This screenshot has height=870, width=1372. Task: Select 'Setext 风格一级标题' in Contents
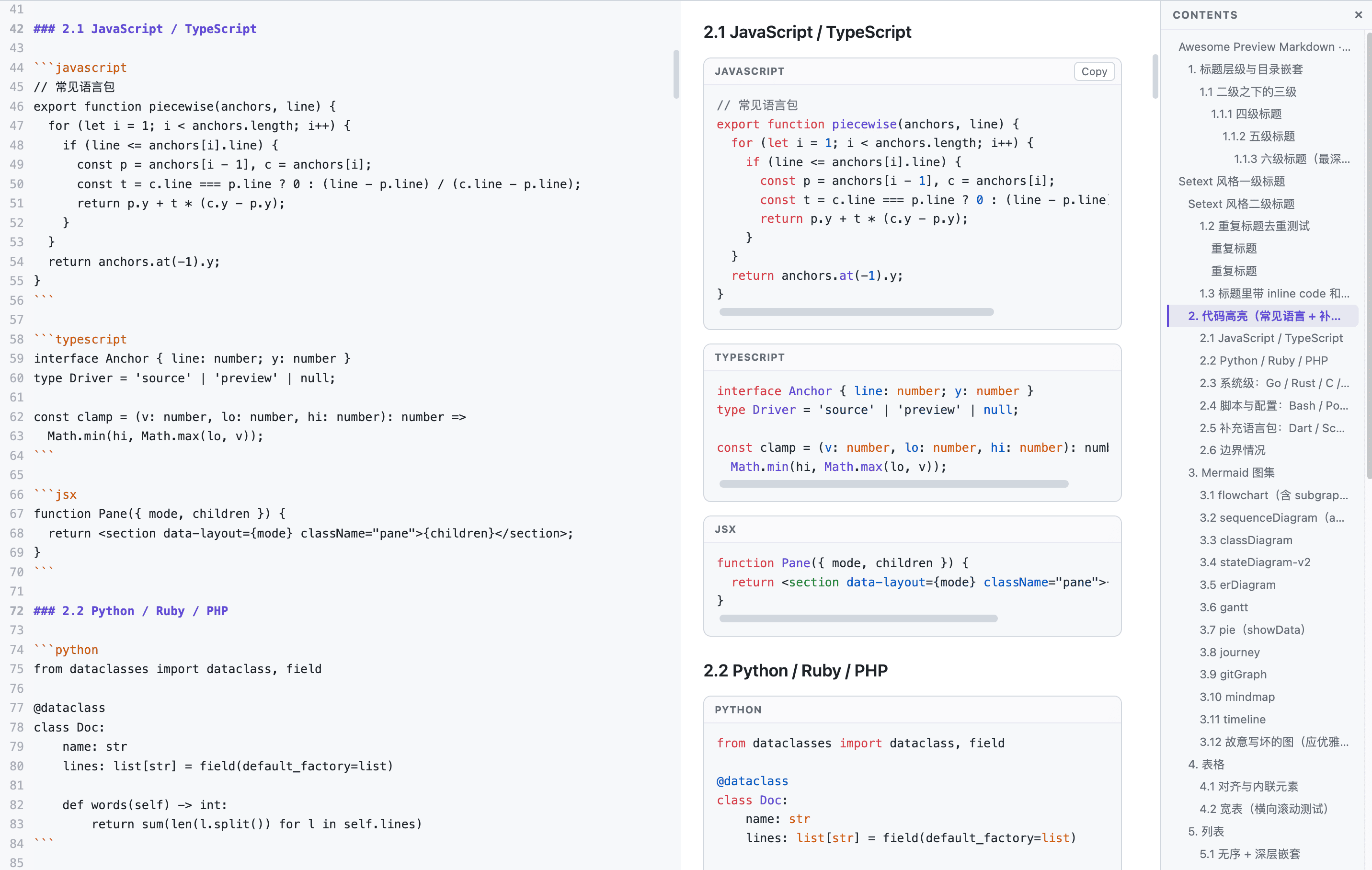pyautogui.click(x=1231, y=181)
